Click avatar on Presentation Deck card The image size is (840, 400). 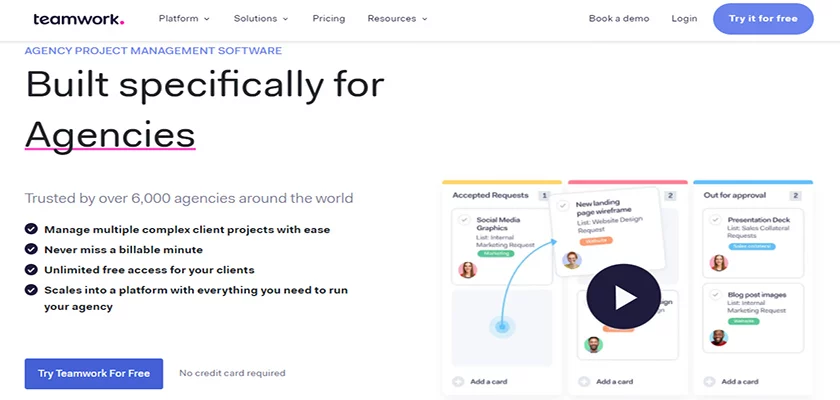click(x=718, y=263)
